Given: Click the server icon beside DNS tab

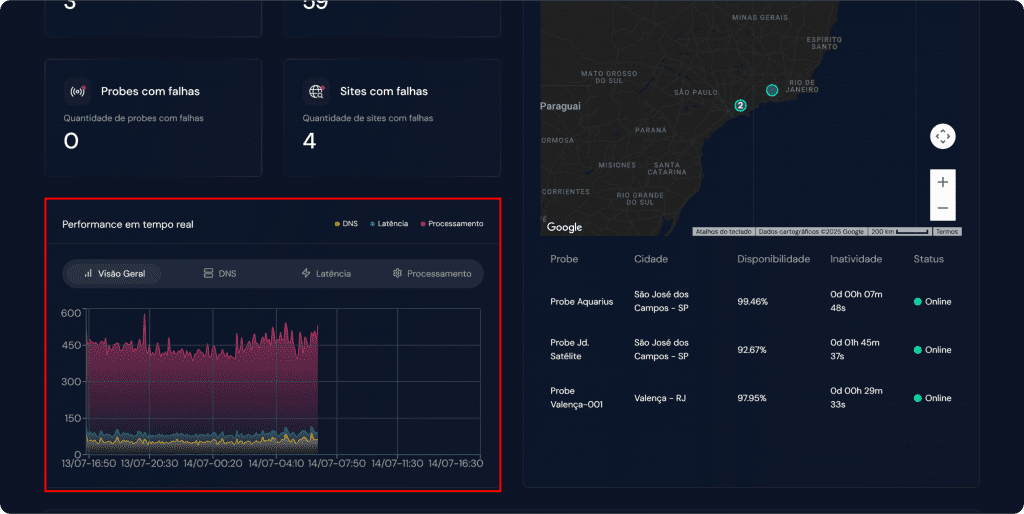Looking at the screenshot, I should pyautogui.click(x=208, y=273).
